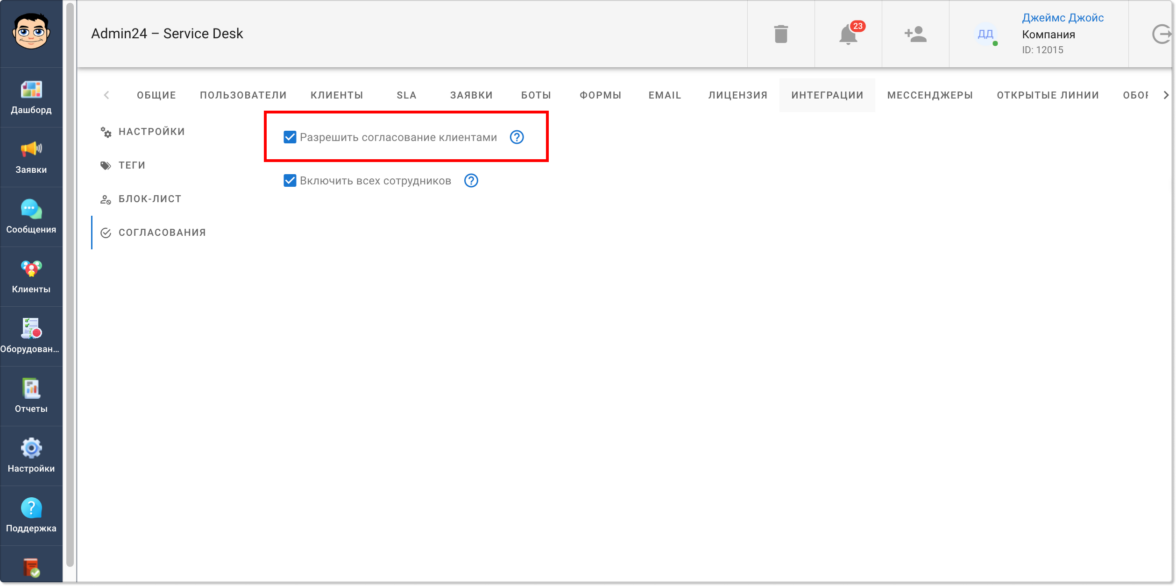Click the ID: 12015 text
The image size is (1176, 586).
point(1042,50)
